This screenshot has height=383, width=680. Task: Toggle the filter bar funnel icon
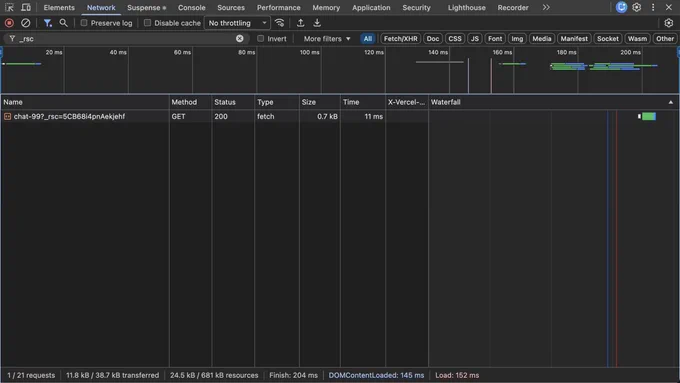point(48,23)
